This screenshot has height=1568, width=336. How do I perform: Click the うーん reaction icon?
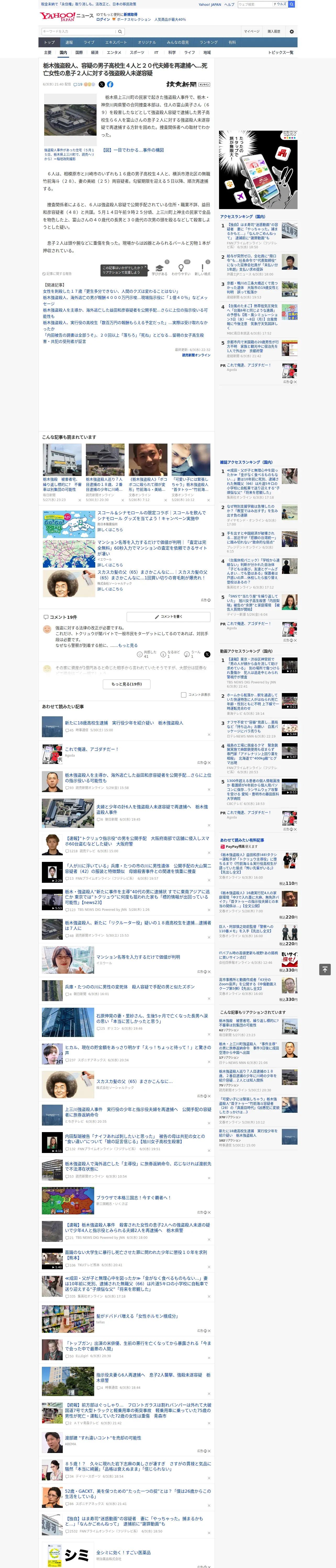(x=187, y=654)
